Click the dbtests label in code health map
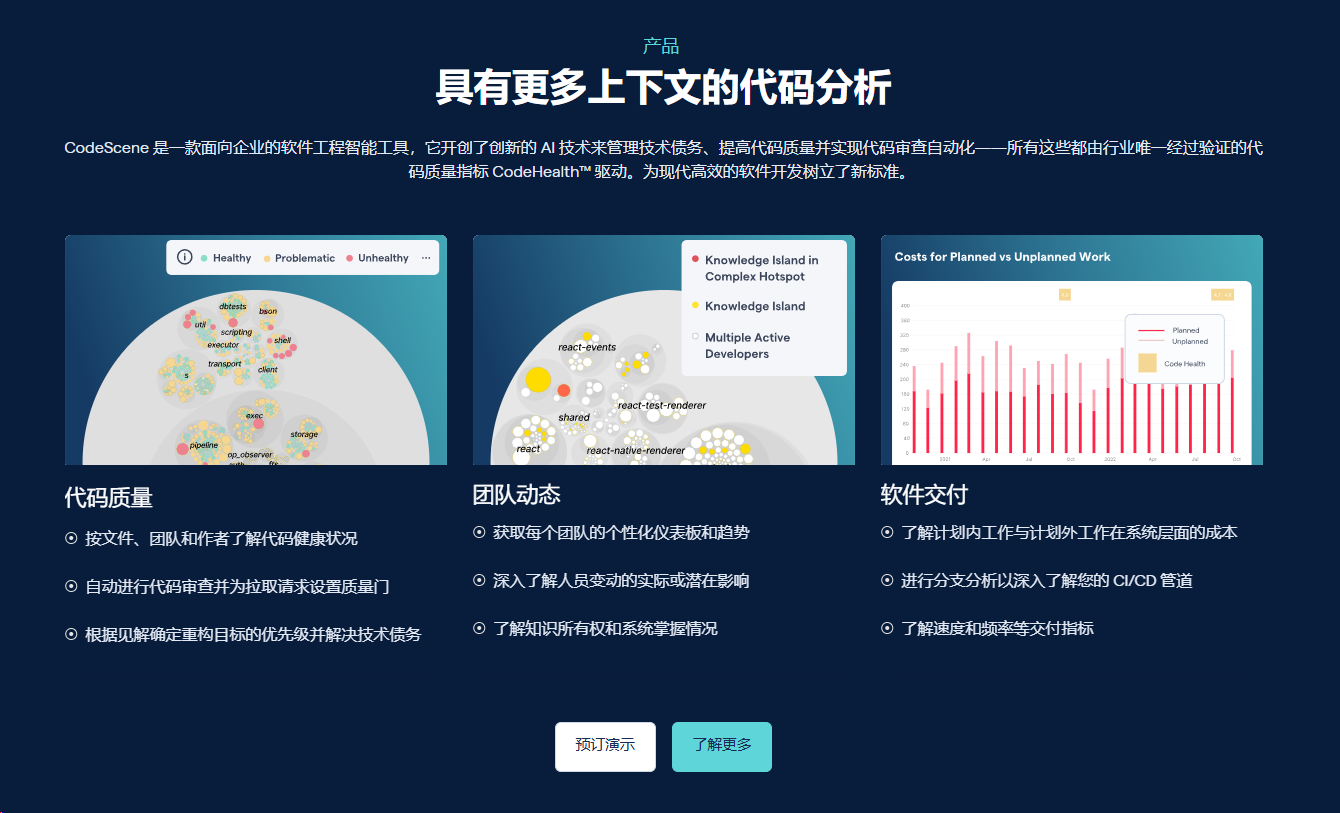The image size is (1340, 813). (x=233, y=306)
